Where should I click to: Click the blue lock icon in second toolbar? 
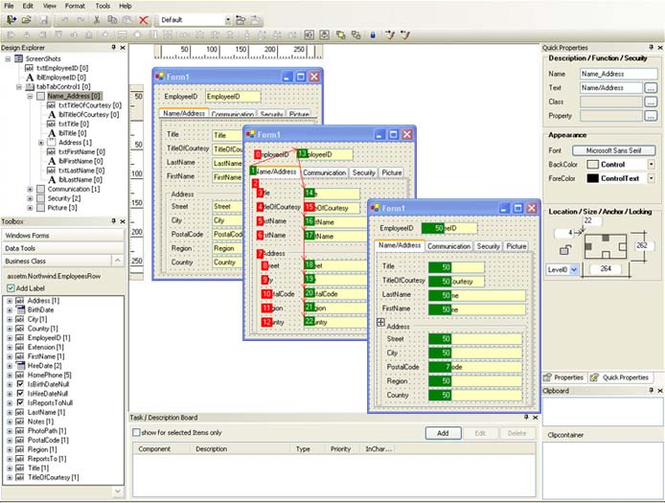point(372,35)
